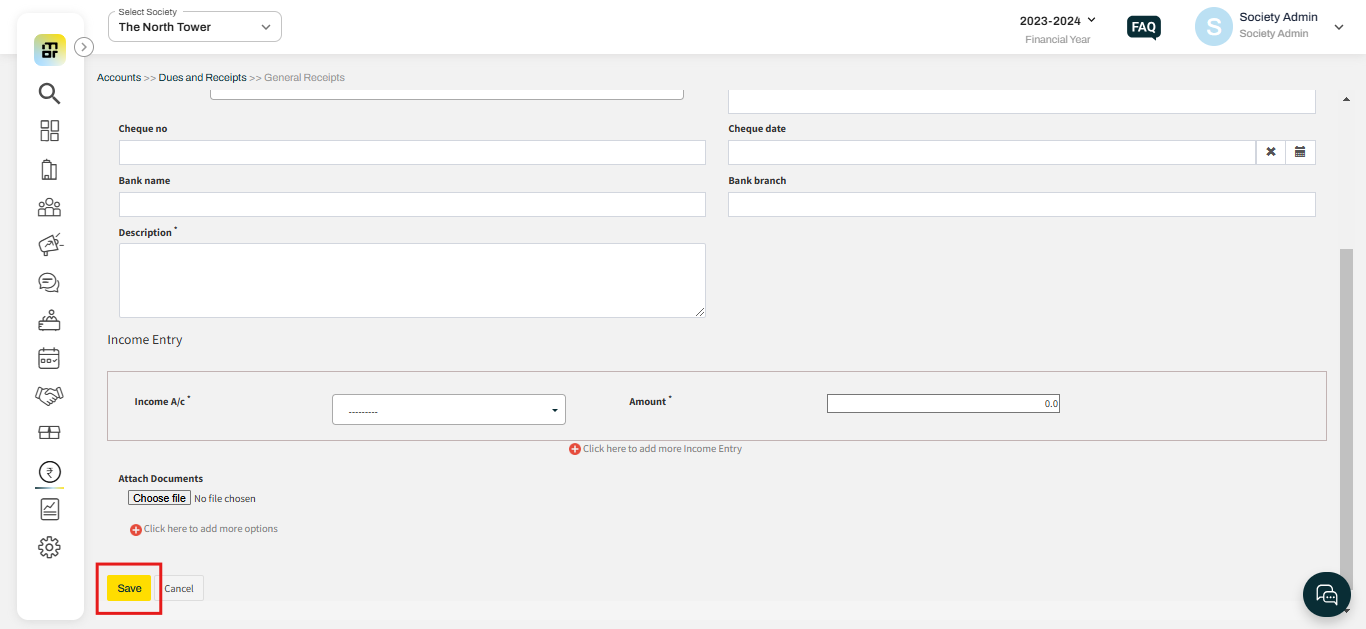
Task: Open the settings gear icon
Action: tap(49, 546)
